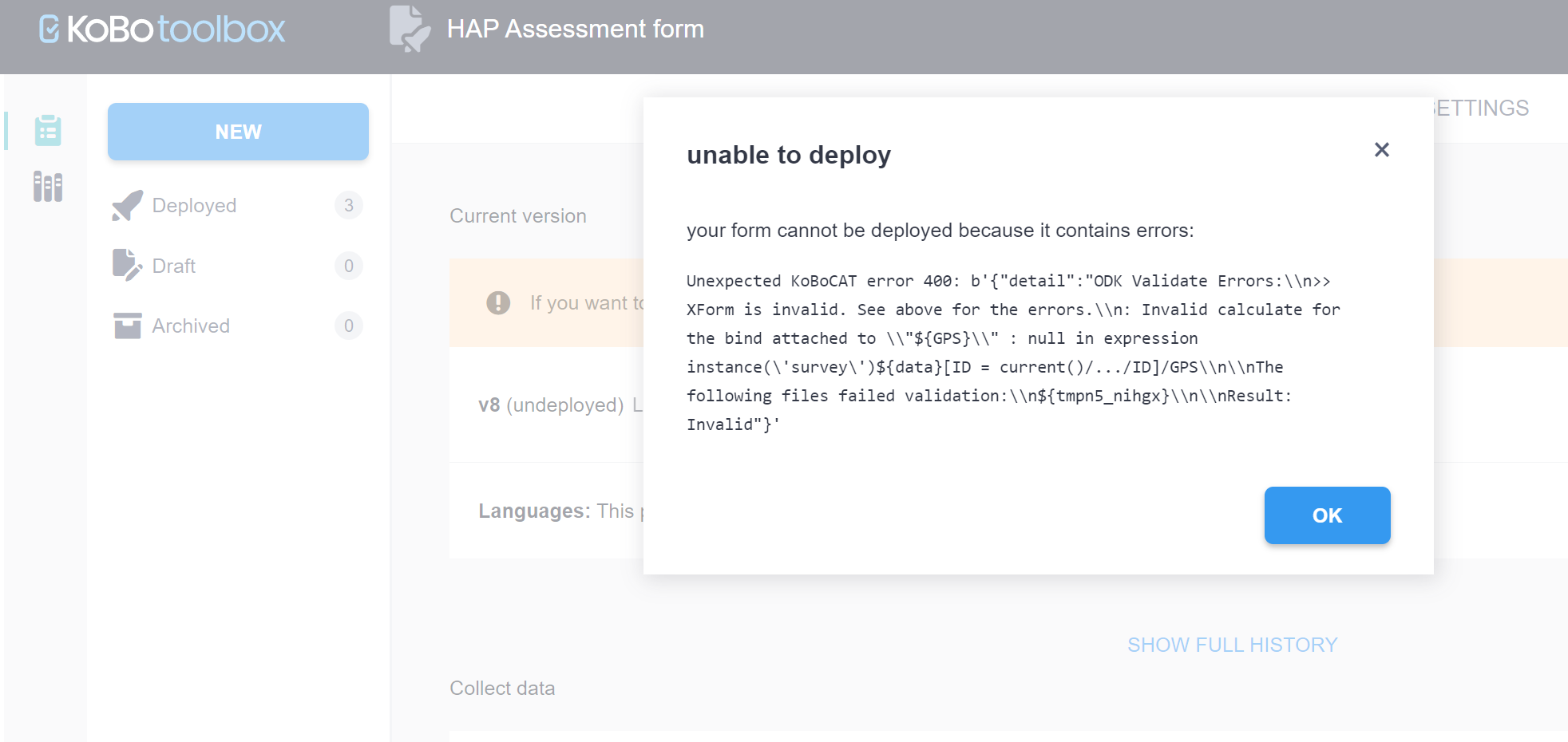The width and height of the screenshot is (1568, 742).
Task: Click the Deployed count badge showing 3
Action: tap(349, 206)
